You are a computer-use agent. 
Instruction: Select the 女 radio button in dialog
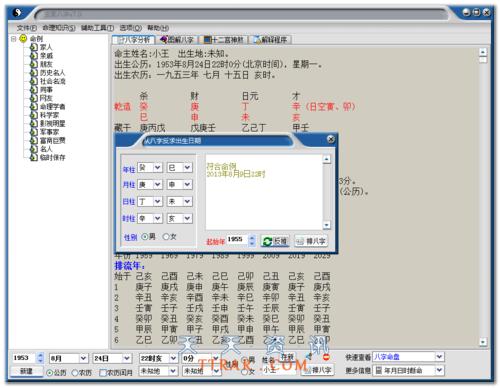[166, 237]
